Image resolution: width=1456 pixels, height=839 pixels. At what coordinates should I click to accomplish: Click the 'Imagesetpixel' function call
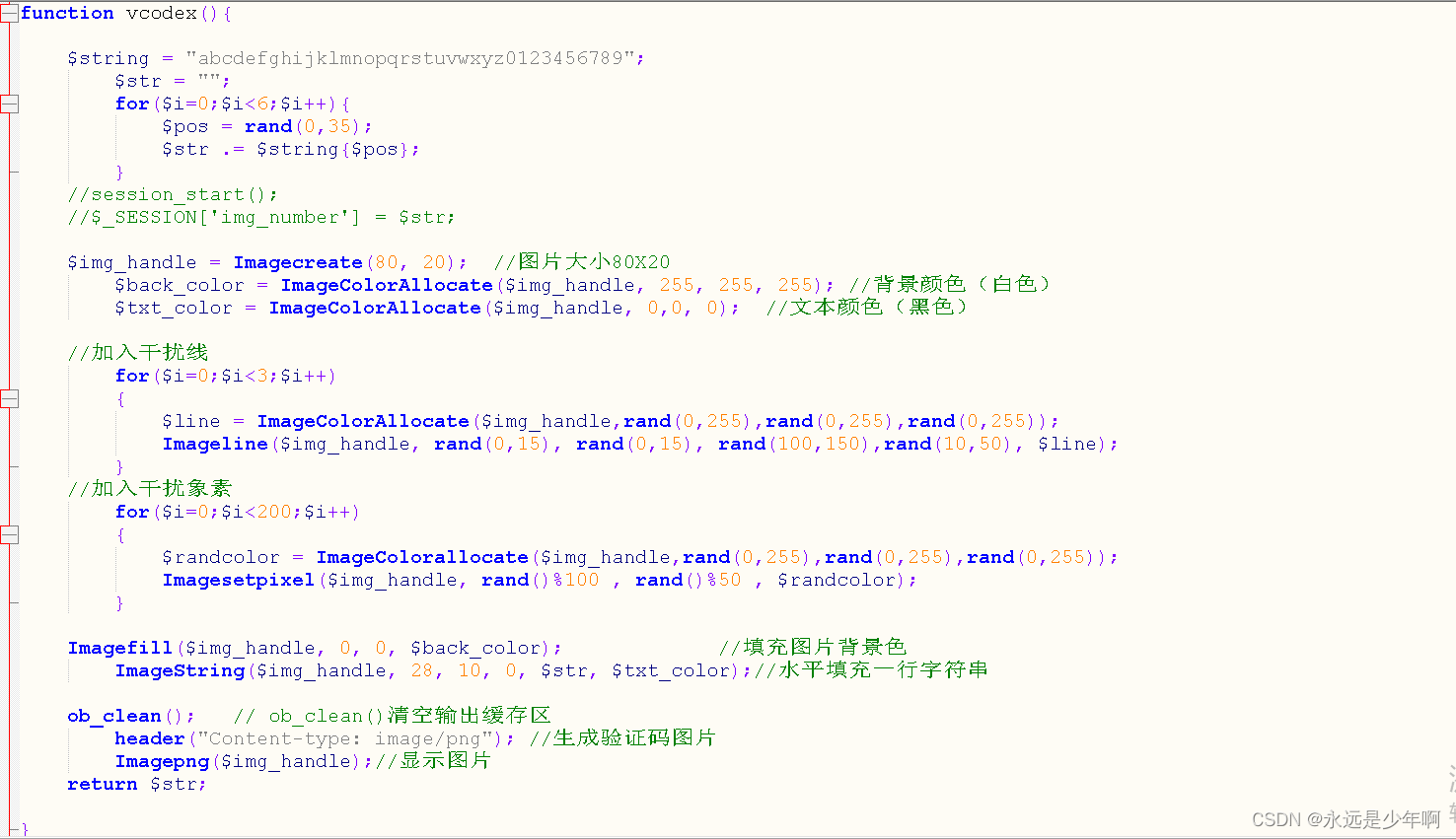coord(239,580)
